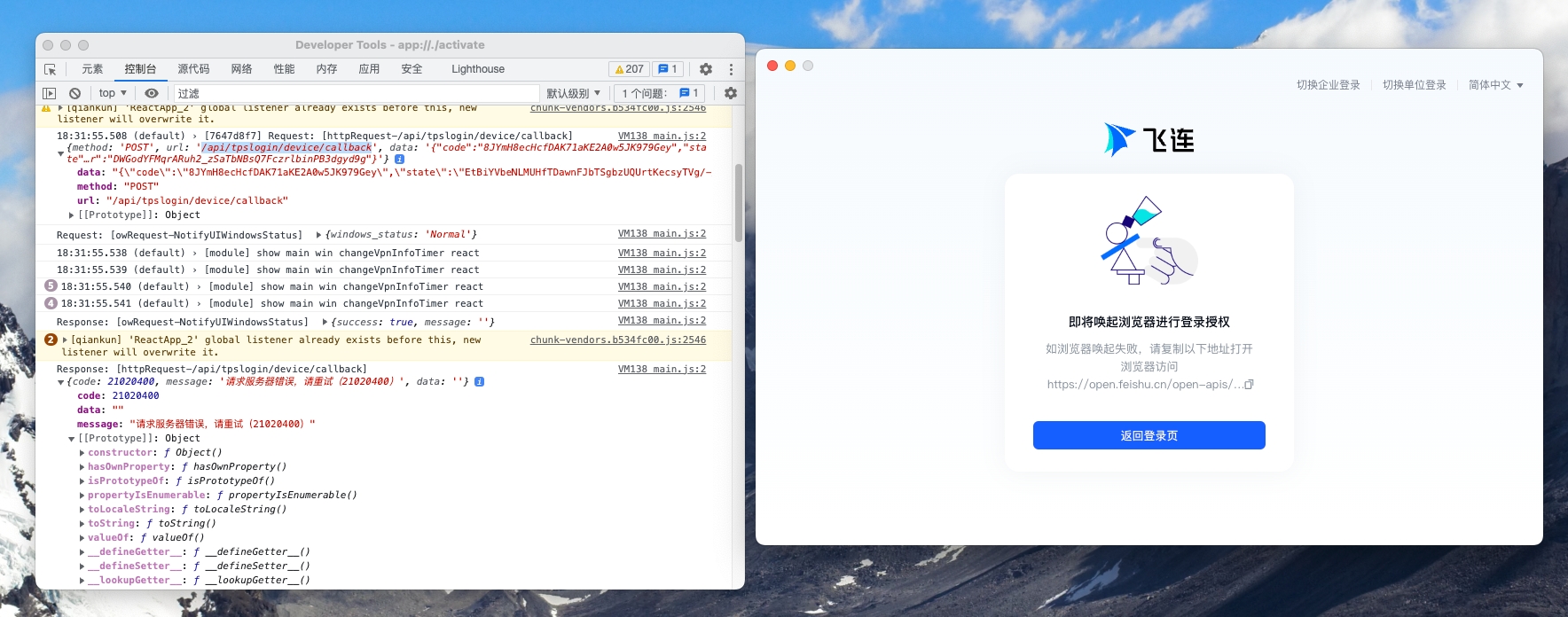Expand the isPrototypeOf property
This screenshot has width=1568, height=617.
click(82, 481)
